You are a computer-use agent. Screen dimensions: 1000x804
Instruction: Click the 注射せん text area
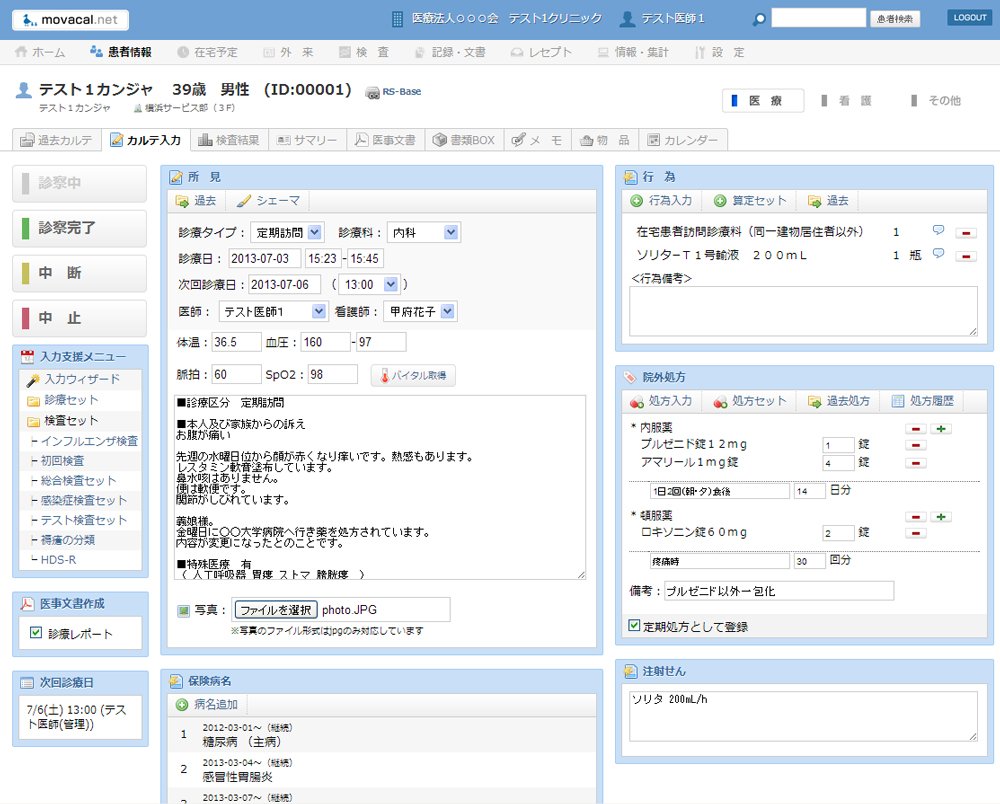[x=803, y=716]
